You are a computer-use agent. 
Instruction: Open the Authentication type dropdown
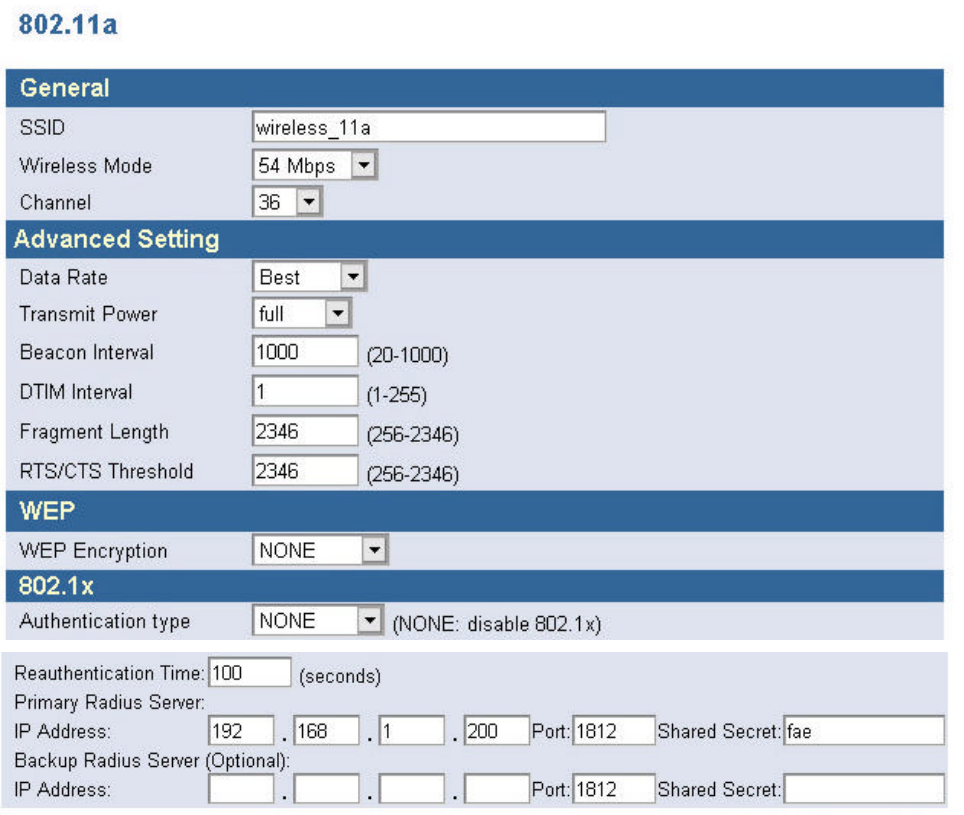(318, 621)
